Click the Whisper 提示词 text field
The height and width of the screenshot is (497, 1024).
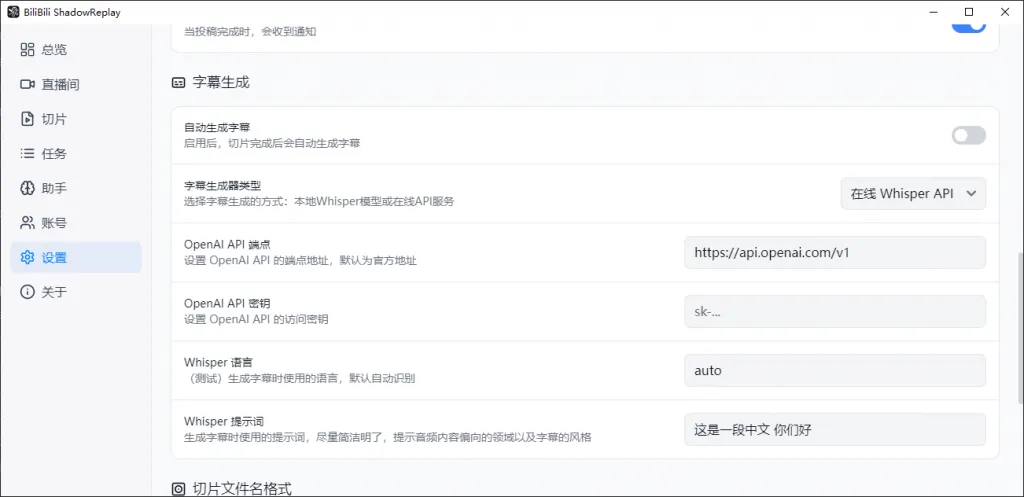coord(834,430)
